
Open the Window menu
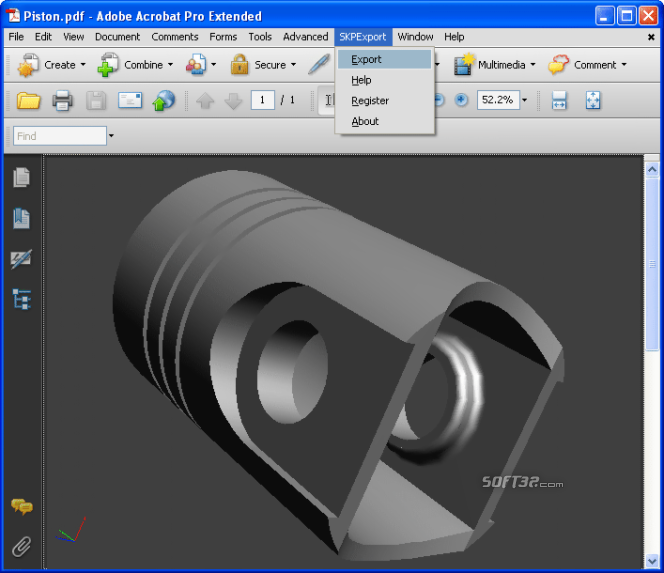pyautogui.click(x=415, y=37)
